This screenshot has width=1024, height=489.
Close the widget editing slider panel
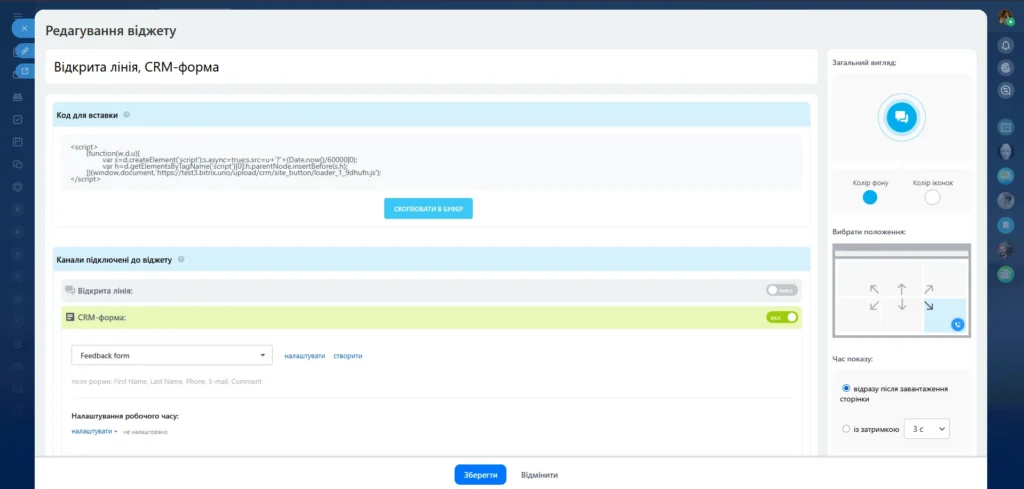[24, 29]
